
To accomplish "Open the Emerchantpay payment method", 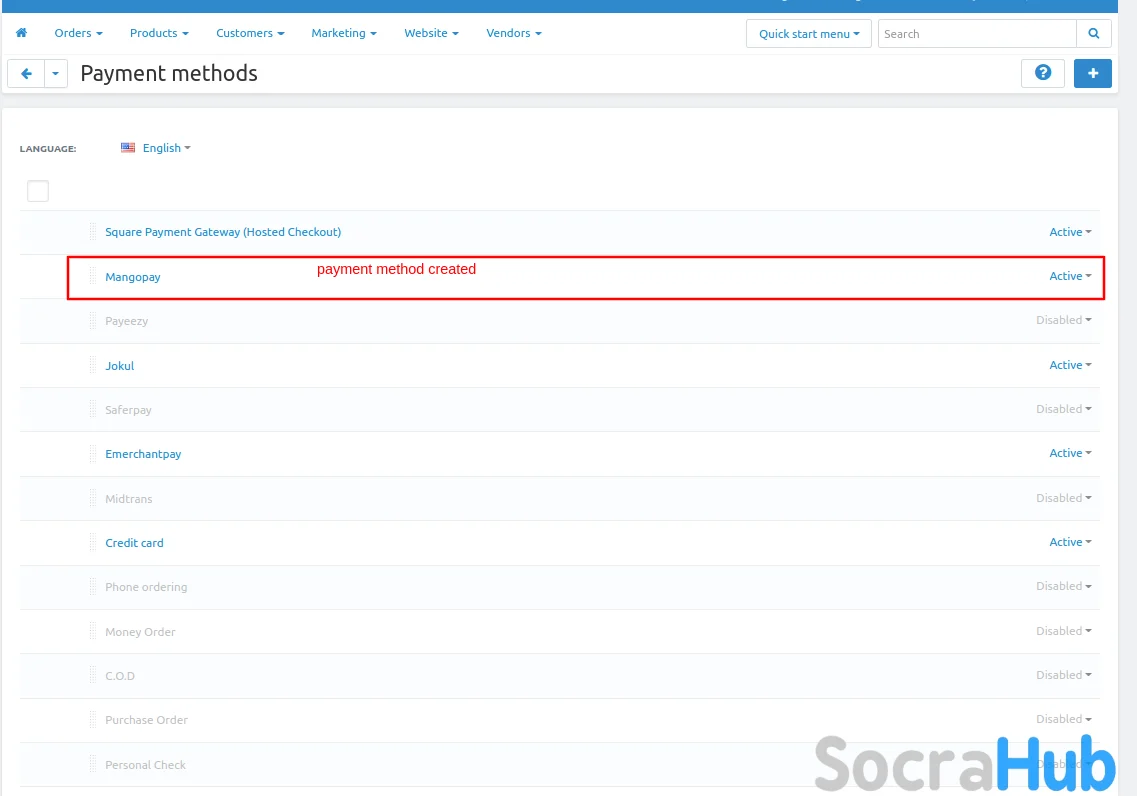I will [x=143, y=454].
